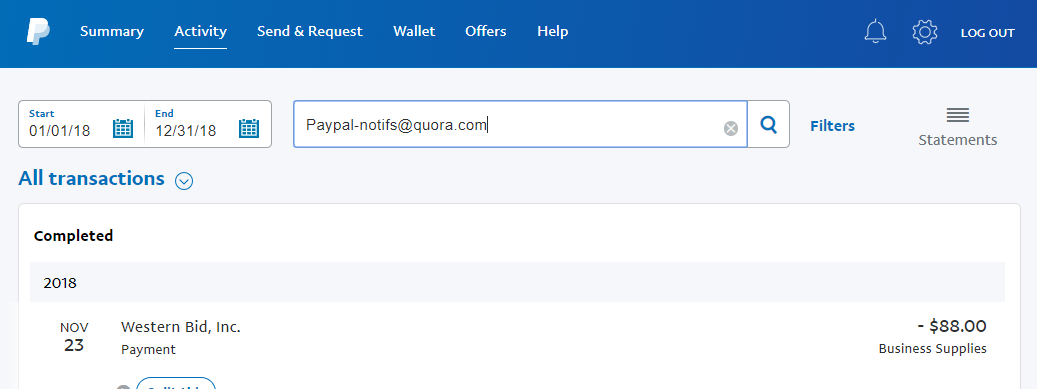The height and width of the screenshot is (389, 1037).
Task: Open Western Bid, Inc. transaction
Action: (181, 327)
